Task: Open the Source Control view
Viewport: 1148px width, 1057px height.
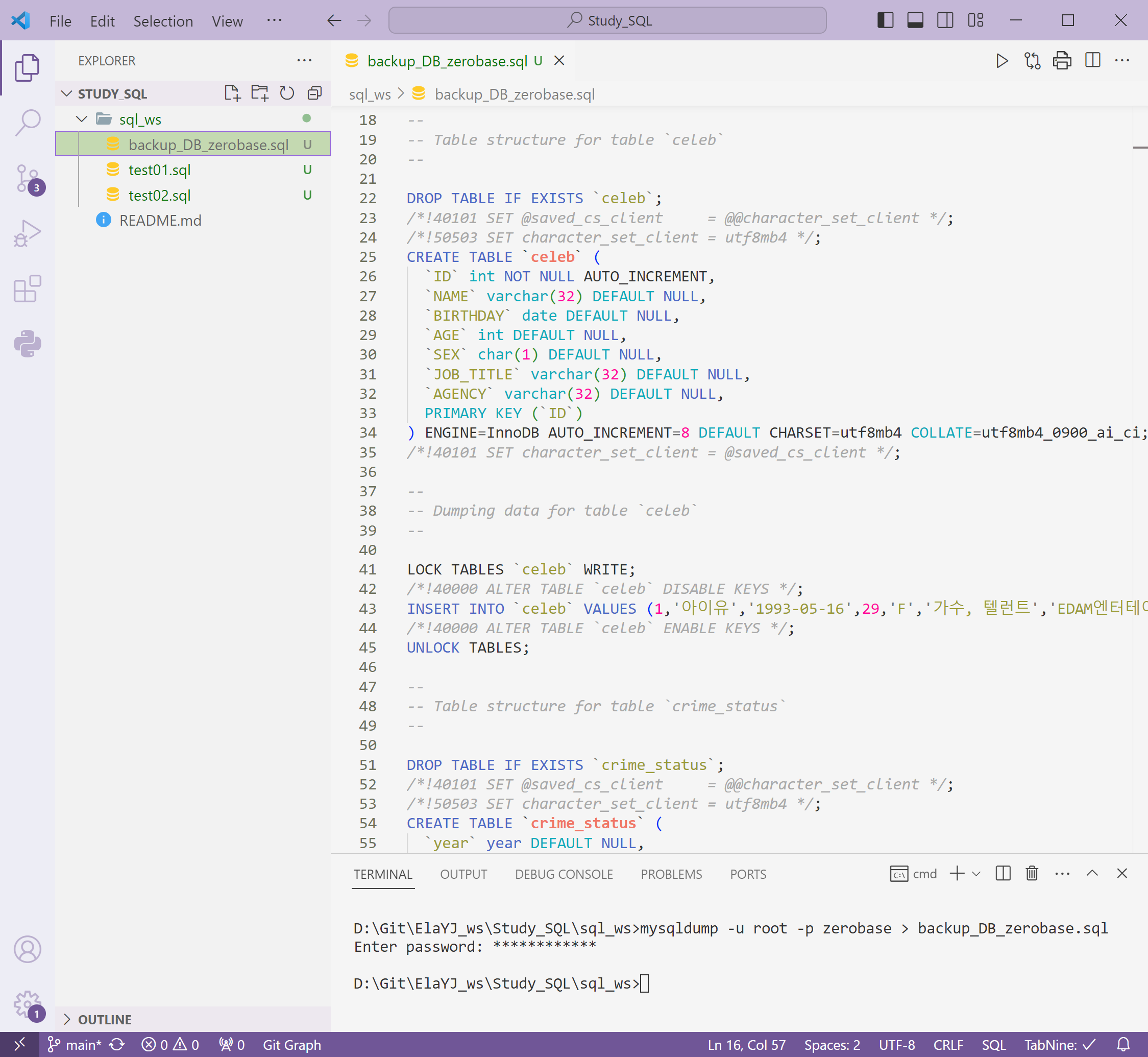Action: pyautogui.click(x=27, y=178)
